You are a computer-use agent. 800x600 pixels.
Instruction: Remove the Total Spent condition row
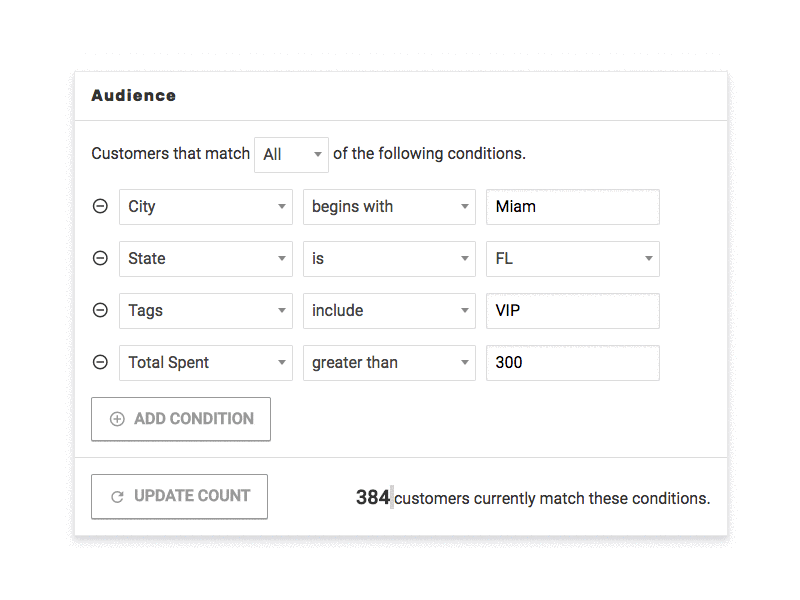[100, 362]
